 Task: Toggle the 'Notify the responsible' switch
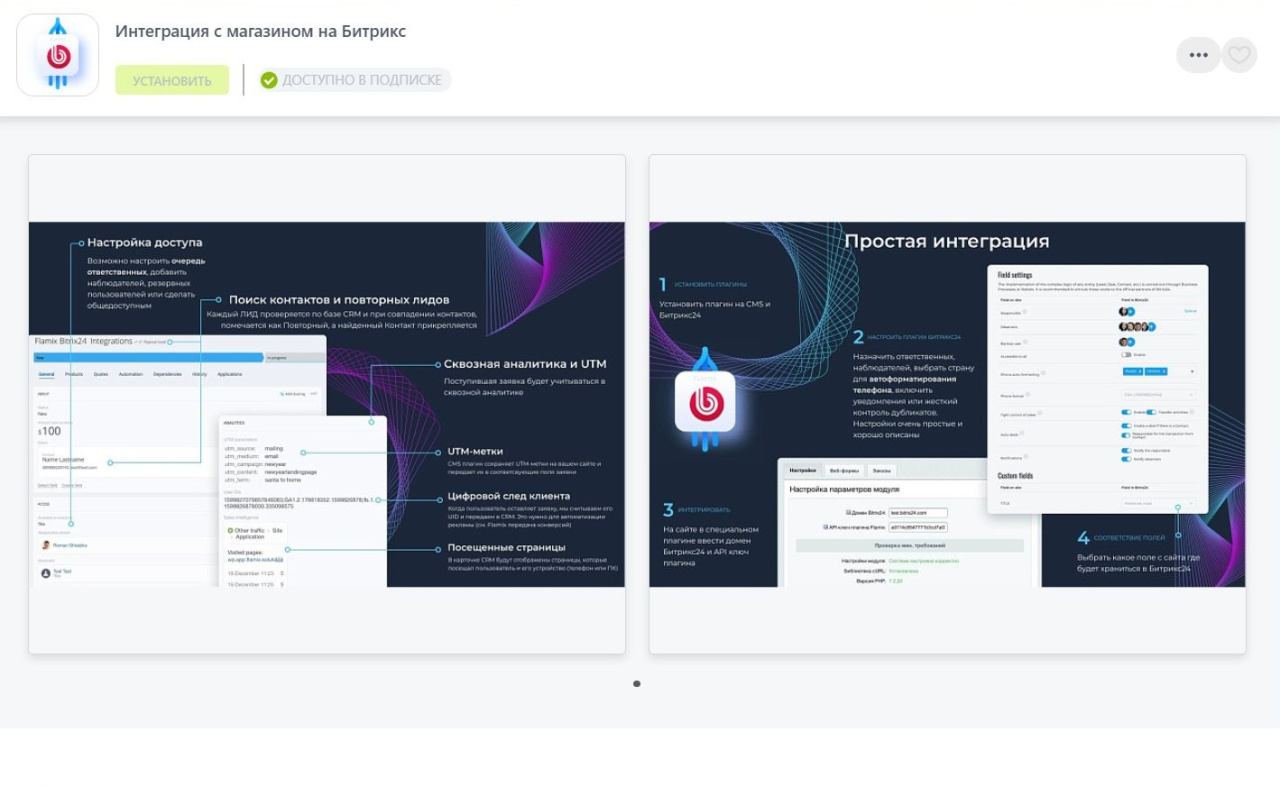1126,451
